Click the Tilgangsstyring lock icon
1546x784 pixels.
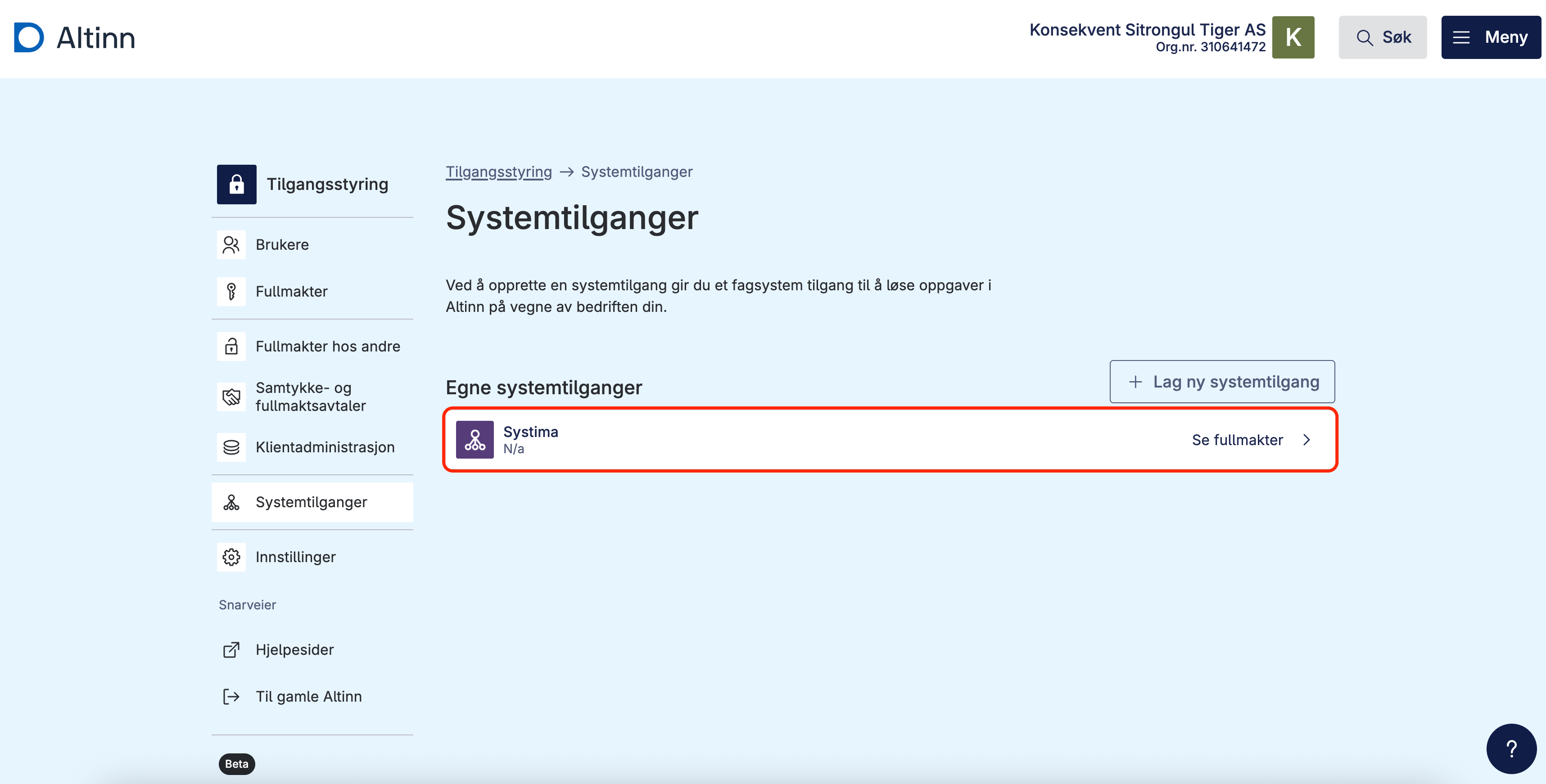(x=236, y=184)
